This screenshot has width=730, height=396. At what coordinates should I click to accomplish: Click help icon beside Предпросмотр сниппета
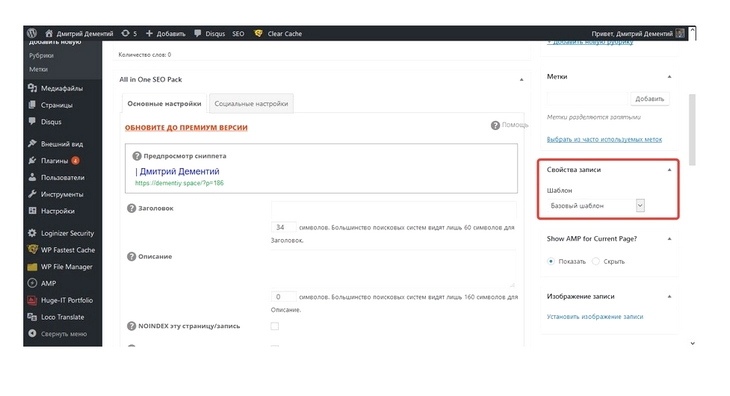pos(136,156)
